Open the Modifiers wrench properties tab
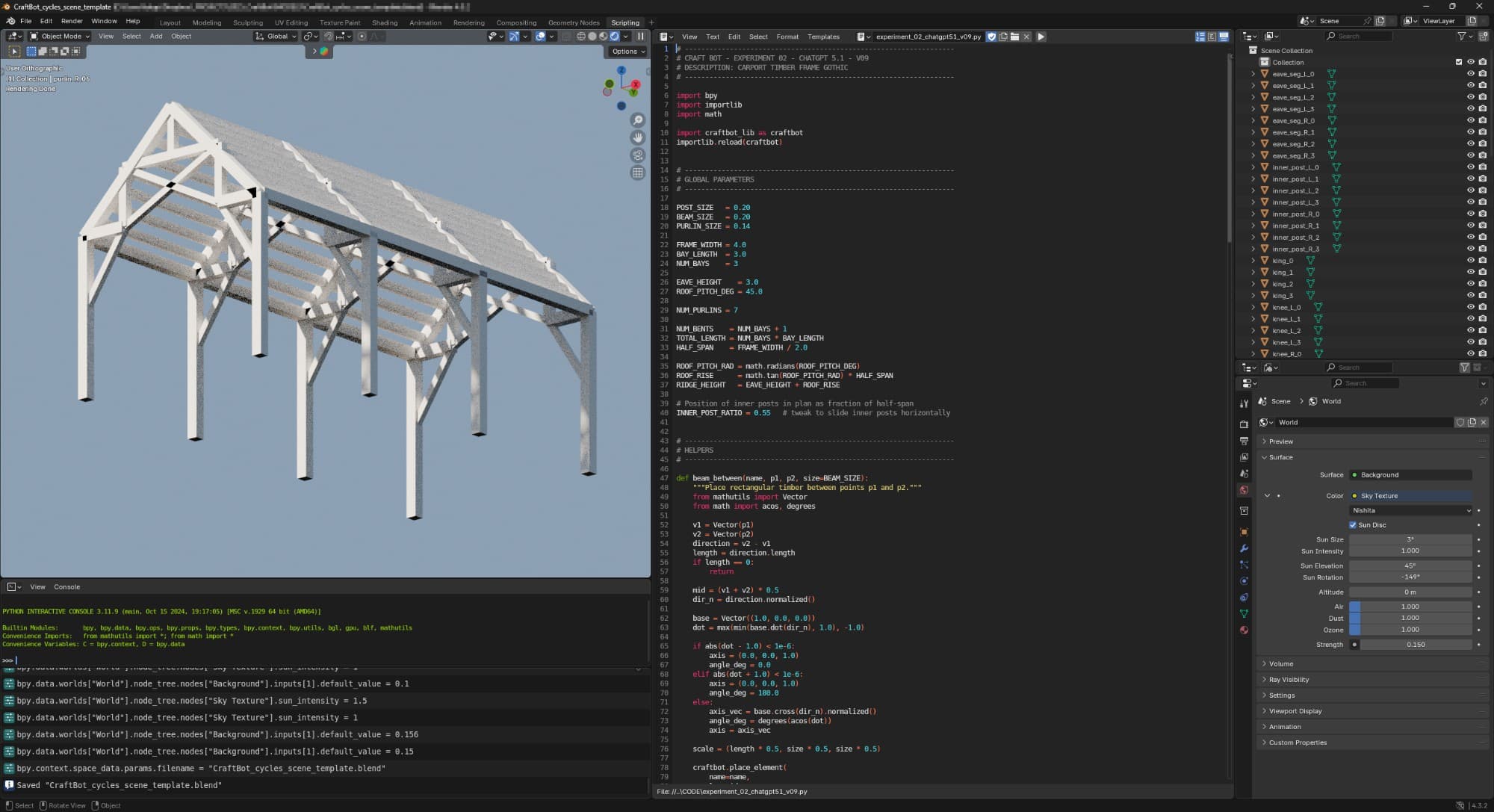1494x812 pixels. pyautogui.click(x=1244, y=548)
